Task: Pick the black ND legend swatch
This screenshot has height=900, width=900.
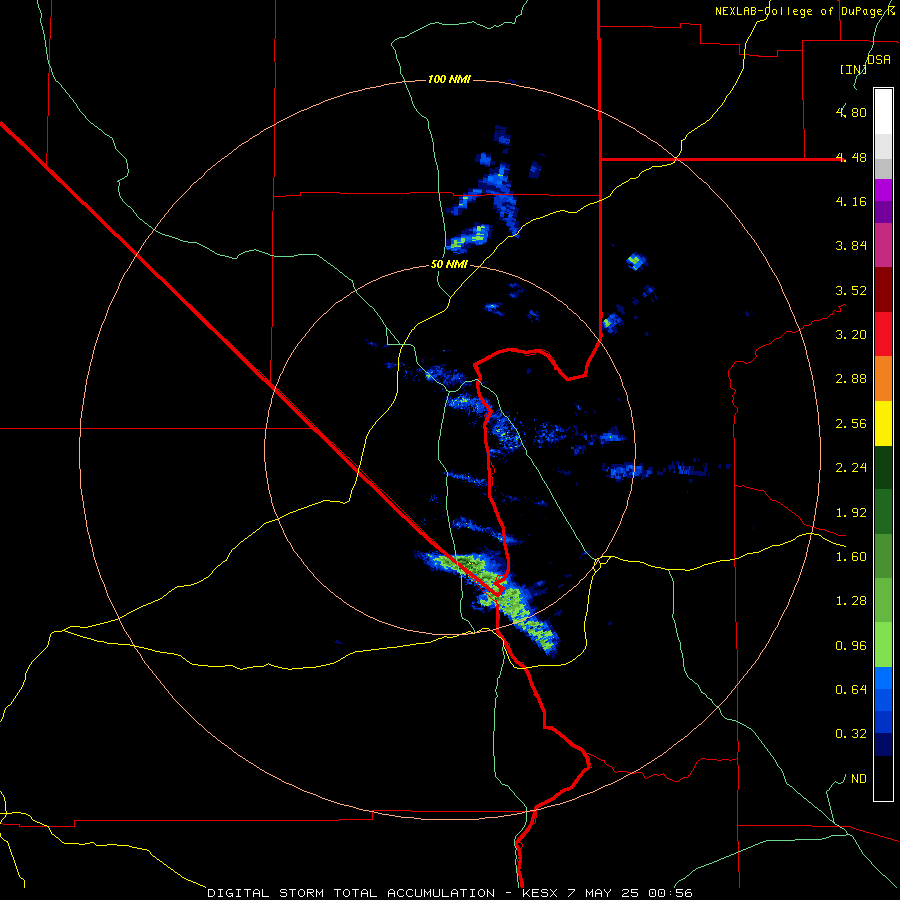Action: point(883,778)
